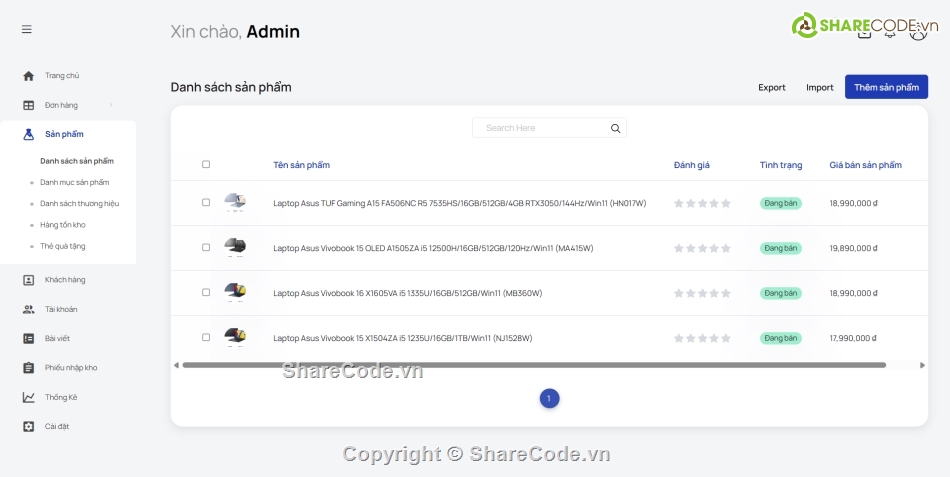This screenshot has width=950, height=477.
Task: Click the Giá bán sản phẩm column header
Action: point(865,165)
